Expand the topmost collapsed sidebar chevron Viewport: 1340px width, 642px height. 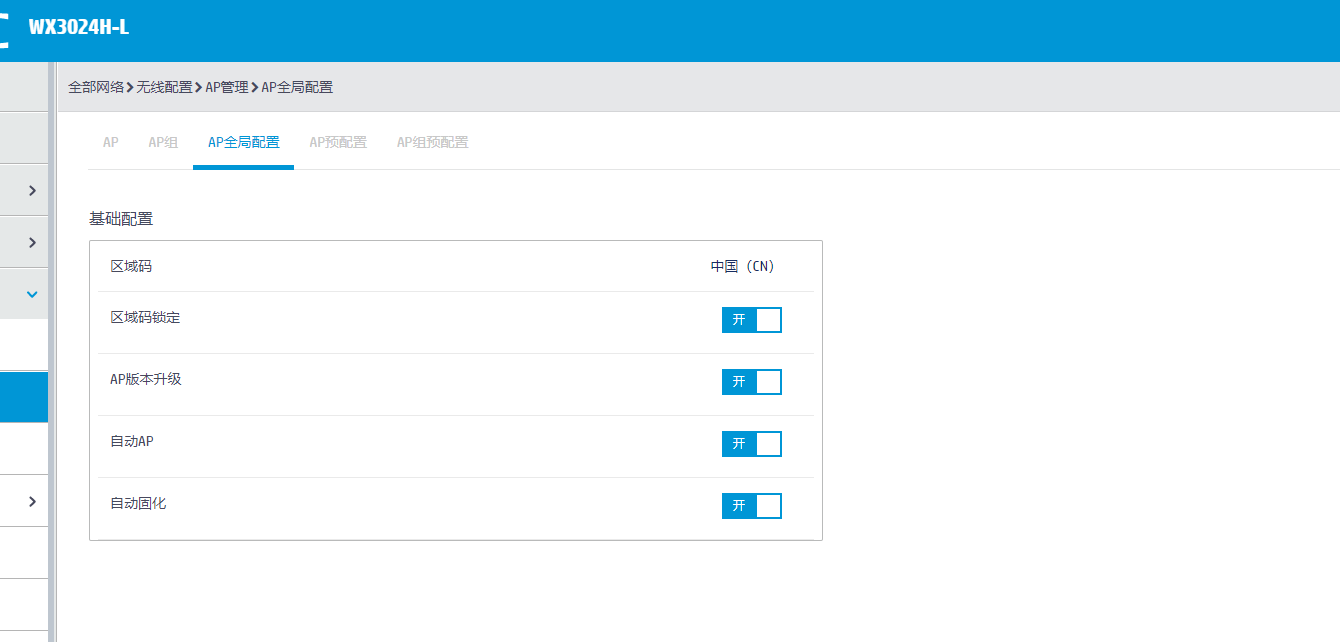coord(32,190)
